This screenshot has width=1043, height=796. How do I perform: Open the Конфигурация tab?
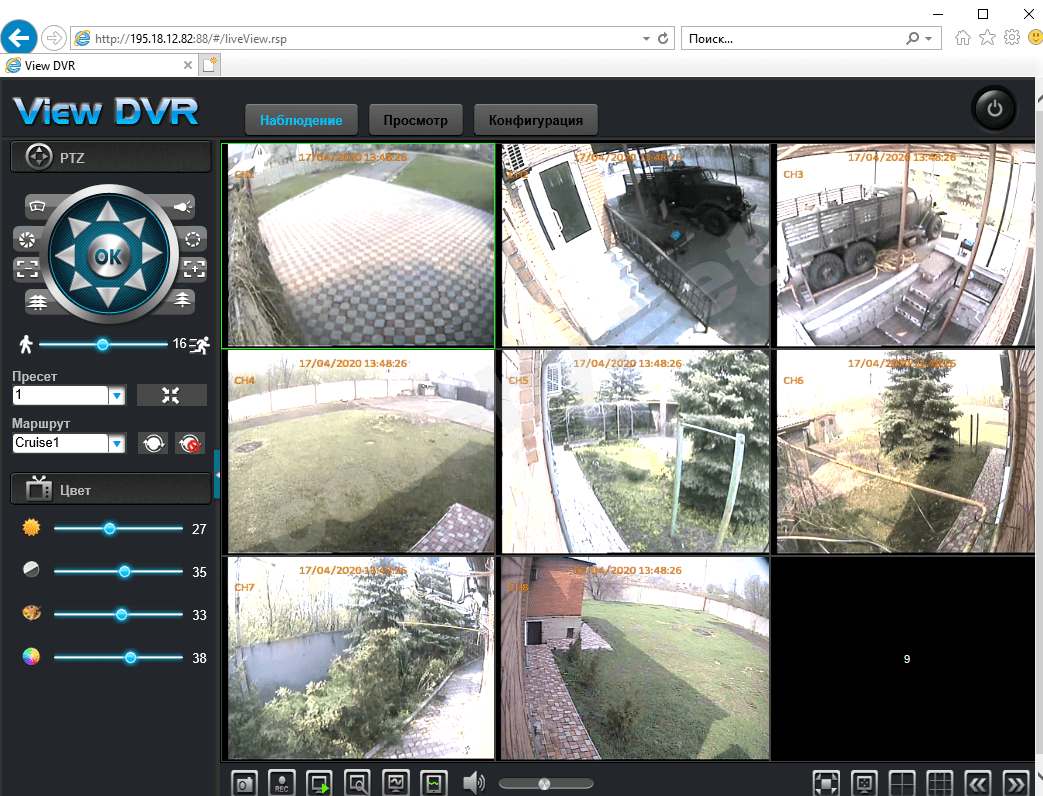tap(535, 121)
